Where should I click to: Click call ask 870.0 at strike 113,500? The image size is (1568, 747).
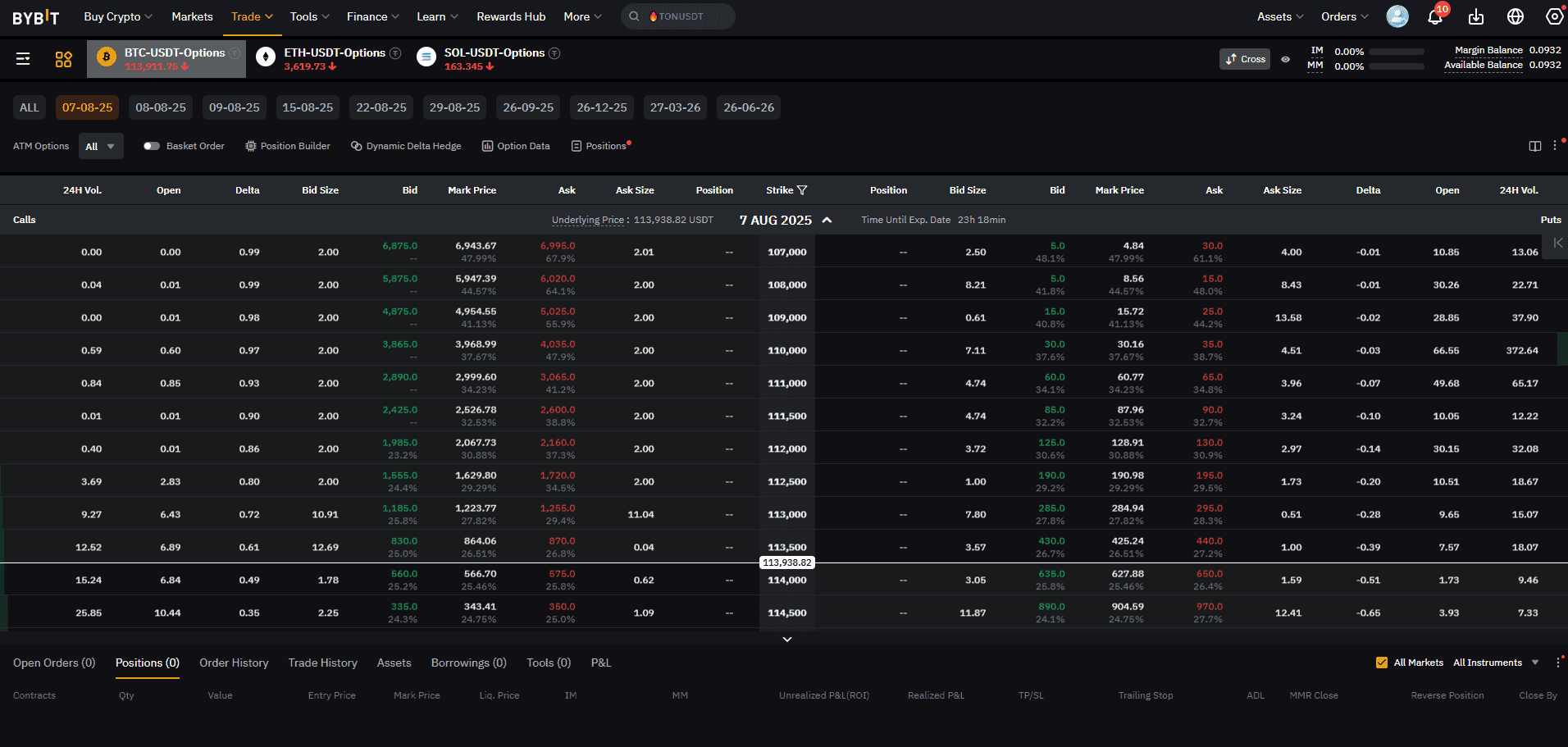pyautogui.click(x=562, y=541)
